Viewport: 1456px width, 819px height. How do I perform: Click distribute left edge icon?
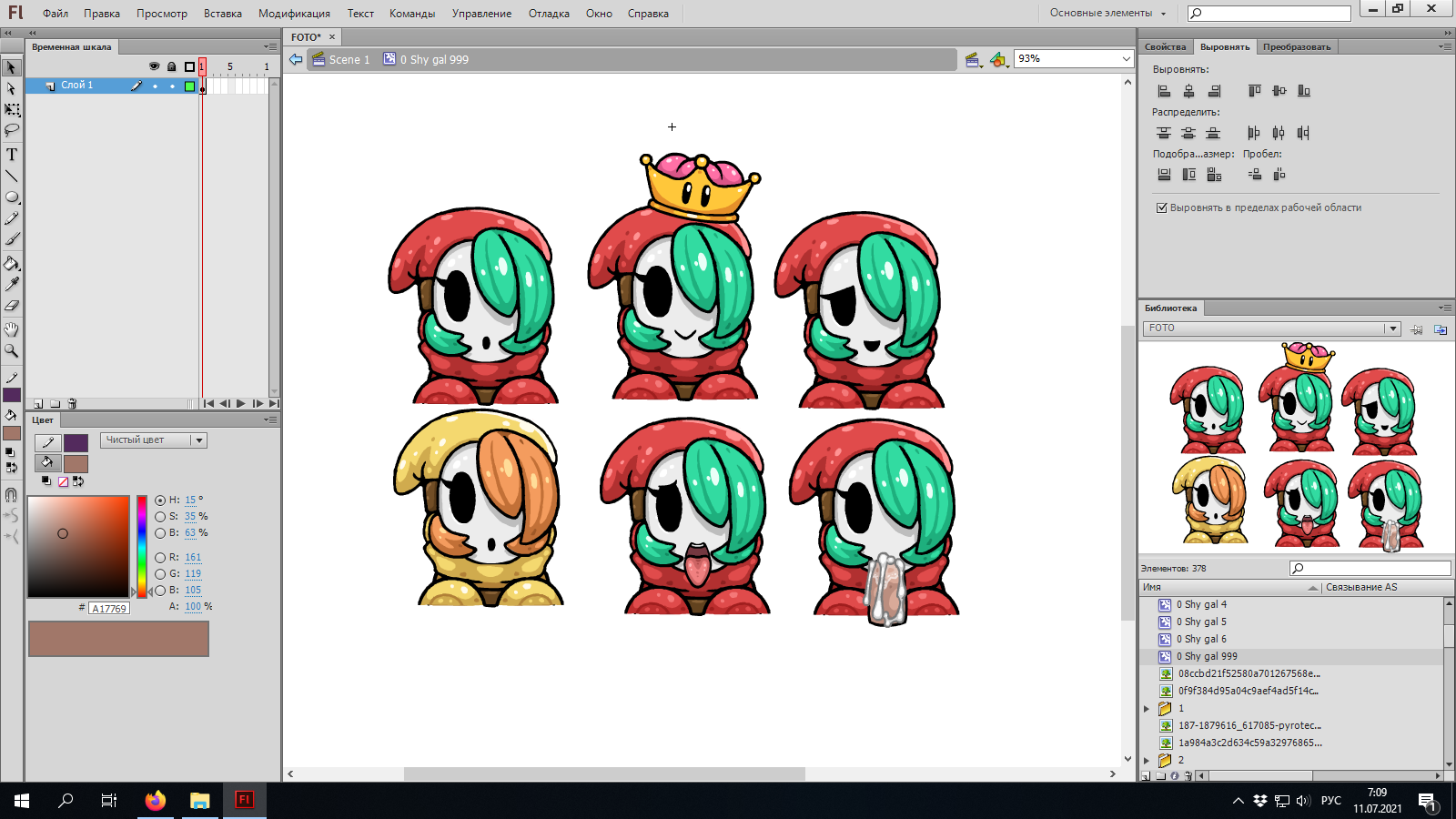pos(1254,133)
